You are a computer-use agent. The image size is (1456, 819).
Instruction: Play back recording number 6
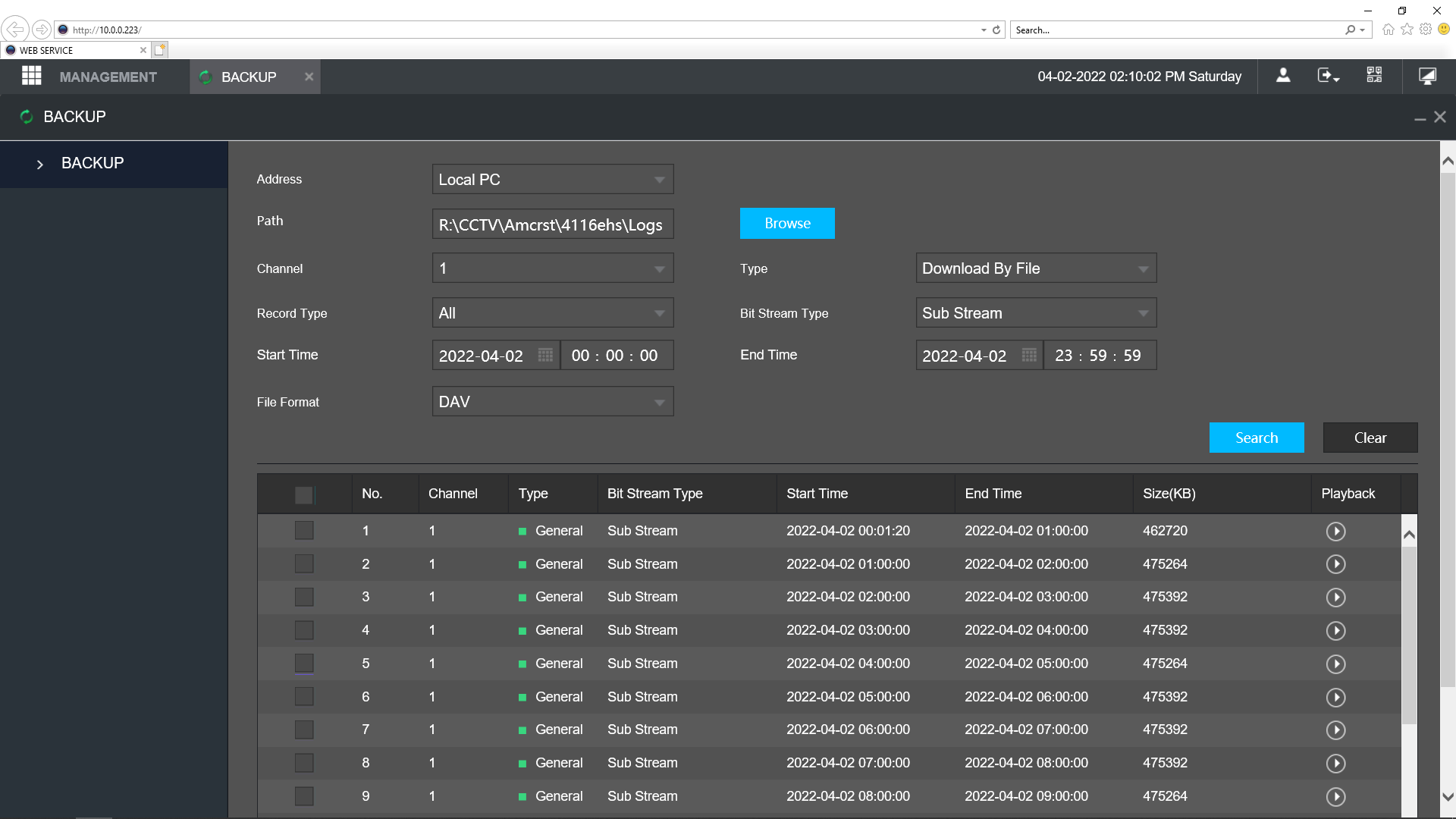pyautogui.click(x=1335, y=698)
